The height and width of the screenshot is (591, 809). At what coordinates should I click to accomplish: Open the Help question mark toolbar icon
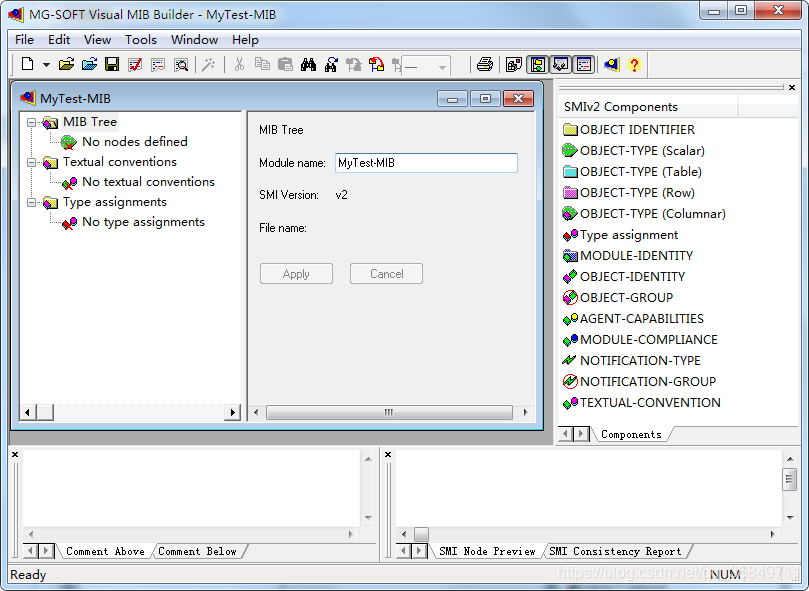tap(633, 64)
